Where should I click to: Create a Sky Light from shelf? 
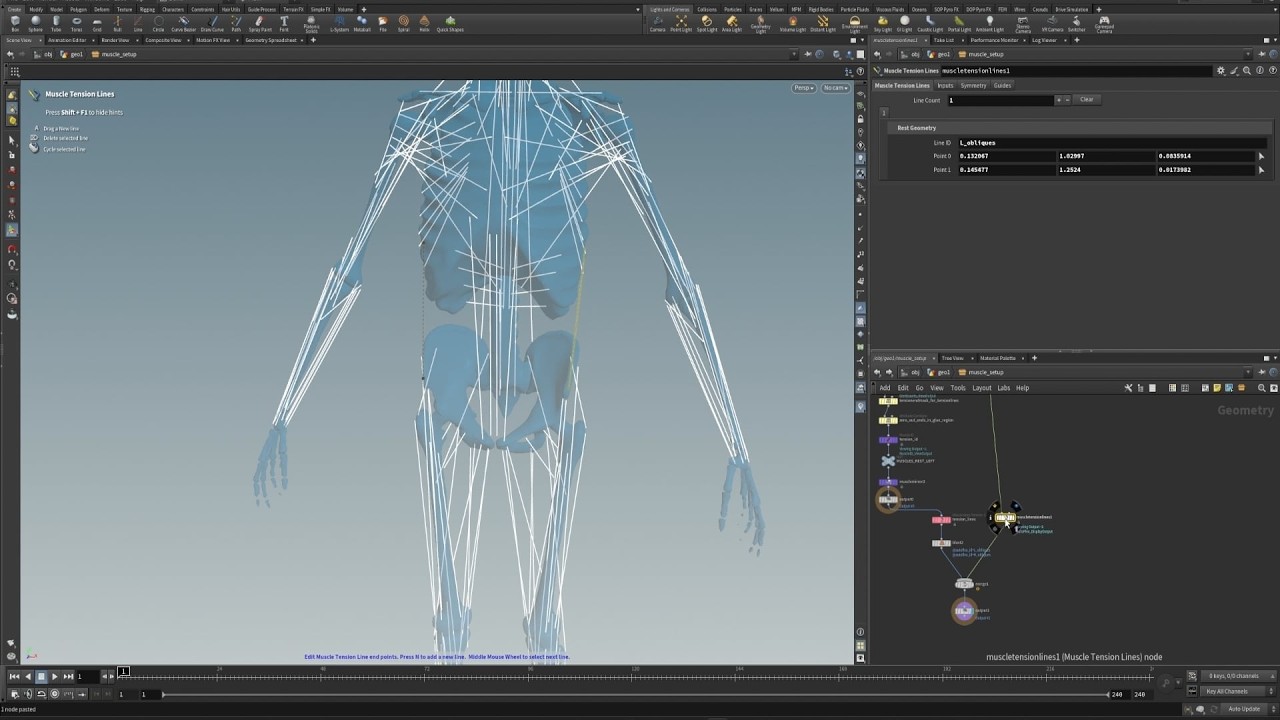click(x=882, y=23)
